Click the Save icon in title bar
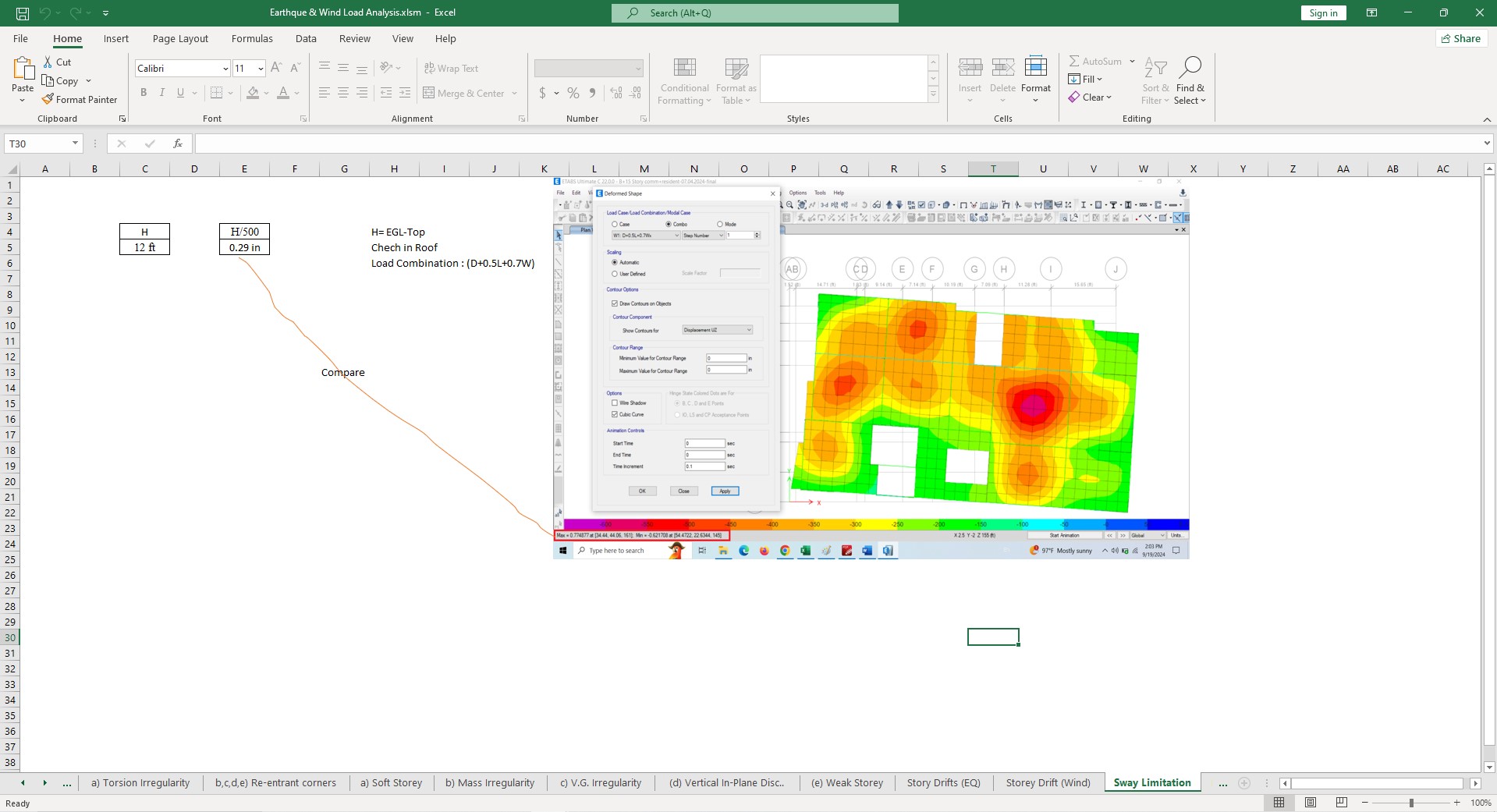 pos(22,13)
